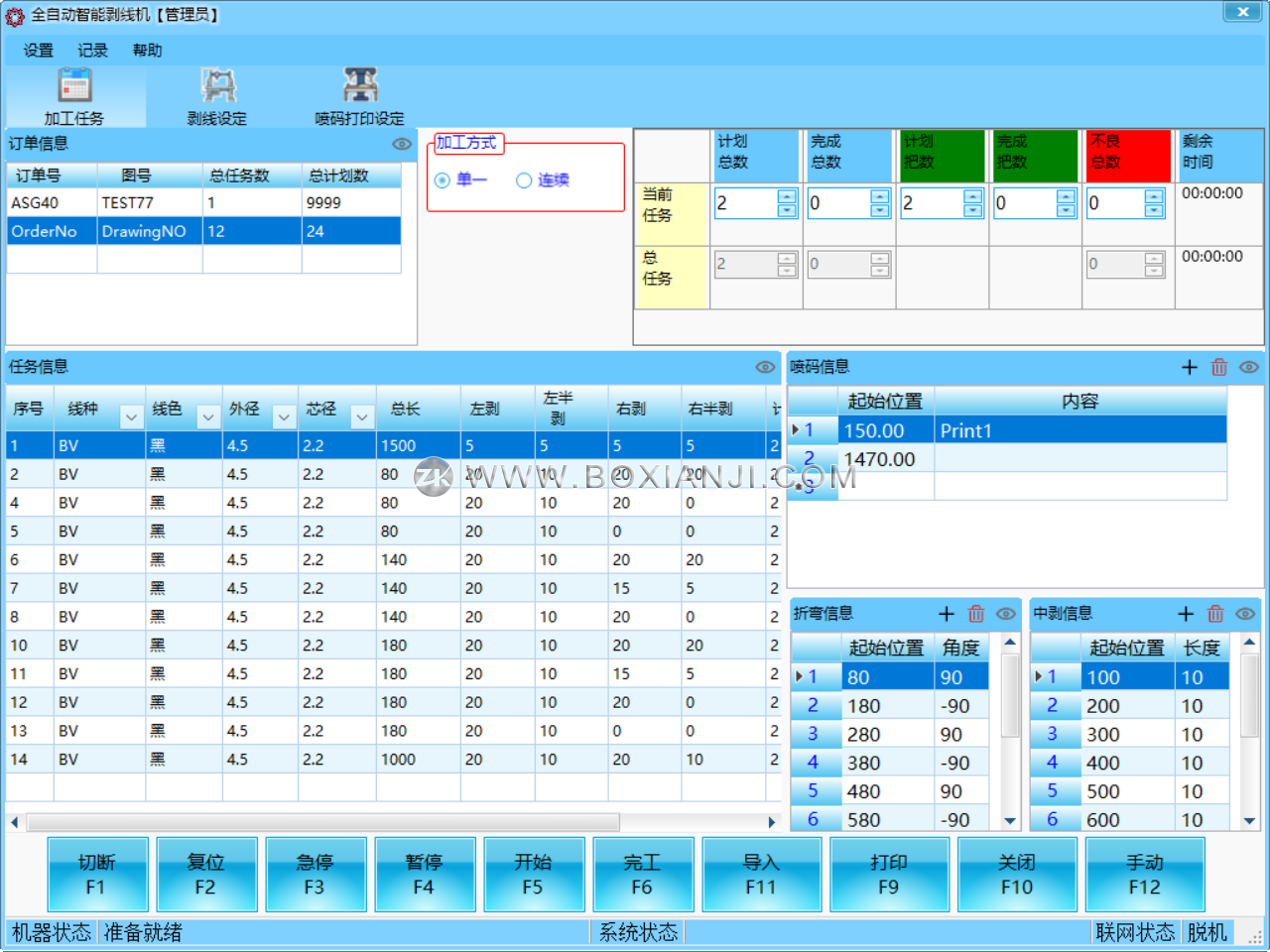The width and height of the screenshot is (1270, 952).
Task: Click the 急停 F3 emergency stop button
Action: [316, 875]
